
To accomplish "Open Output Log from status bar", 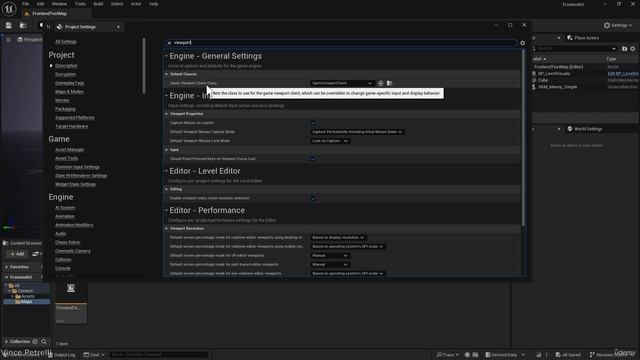I will pos(62,355).
